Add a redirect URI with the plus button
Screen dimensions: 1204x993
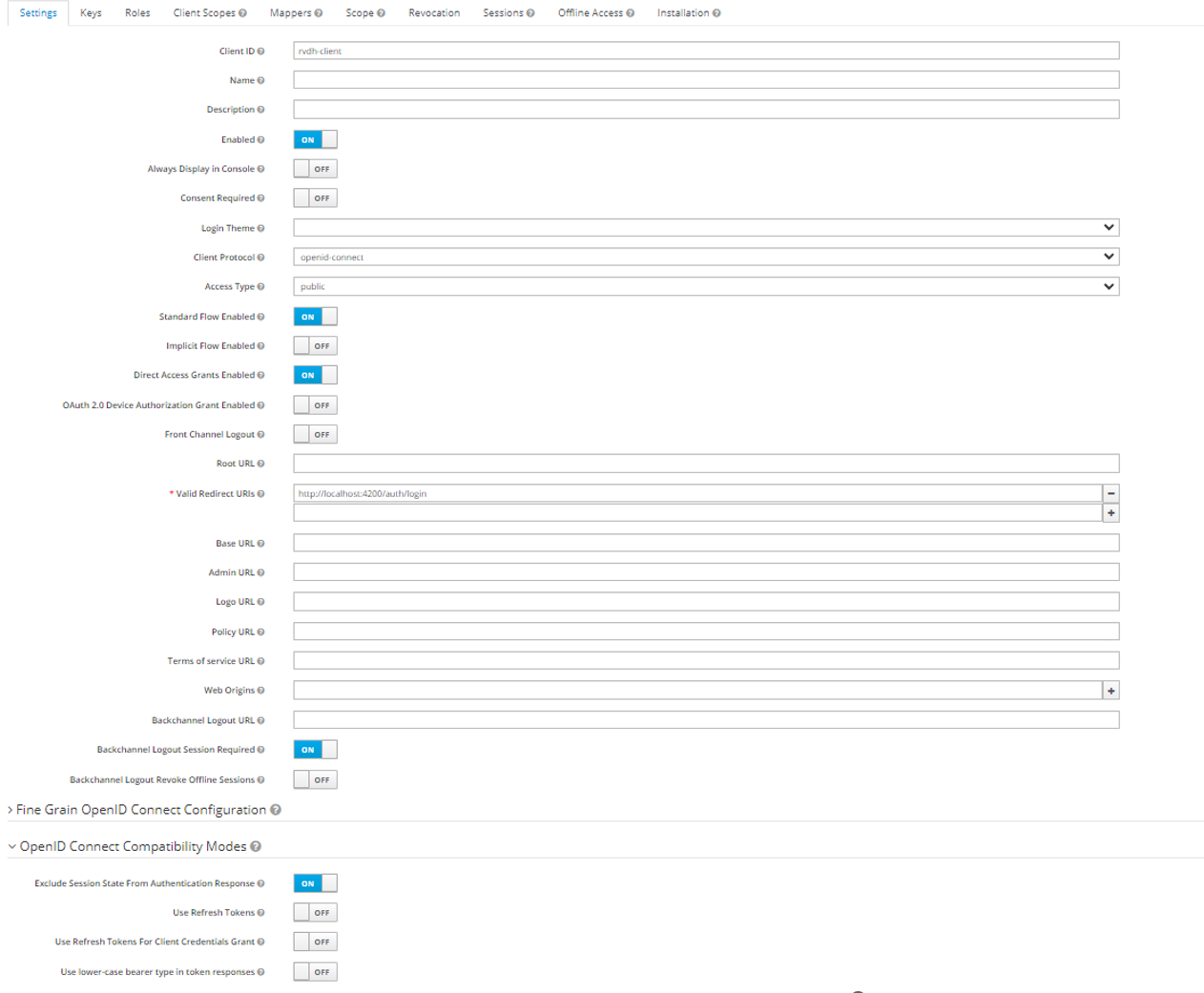(1111, 513)
